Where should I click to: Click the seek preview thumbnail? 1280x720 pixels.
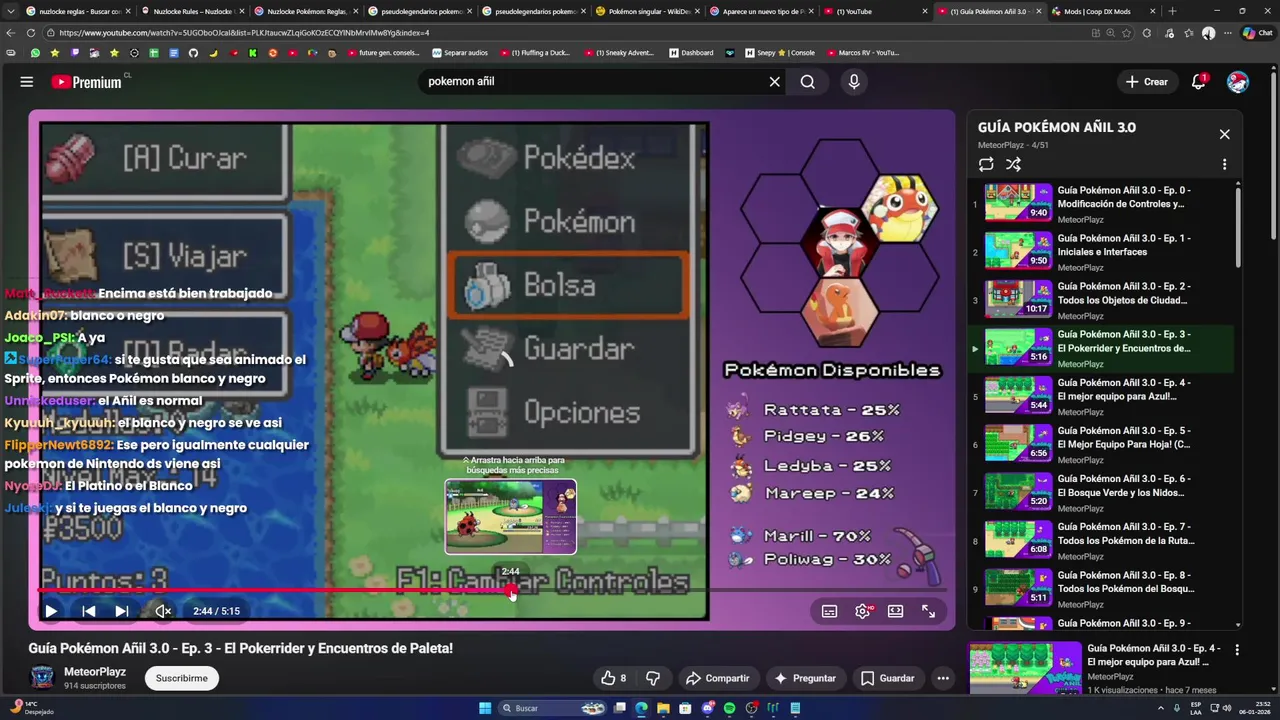(x=511, y=517)
